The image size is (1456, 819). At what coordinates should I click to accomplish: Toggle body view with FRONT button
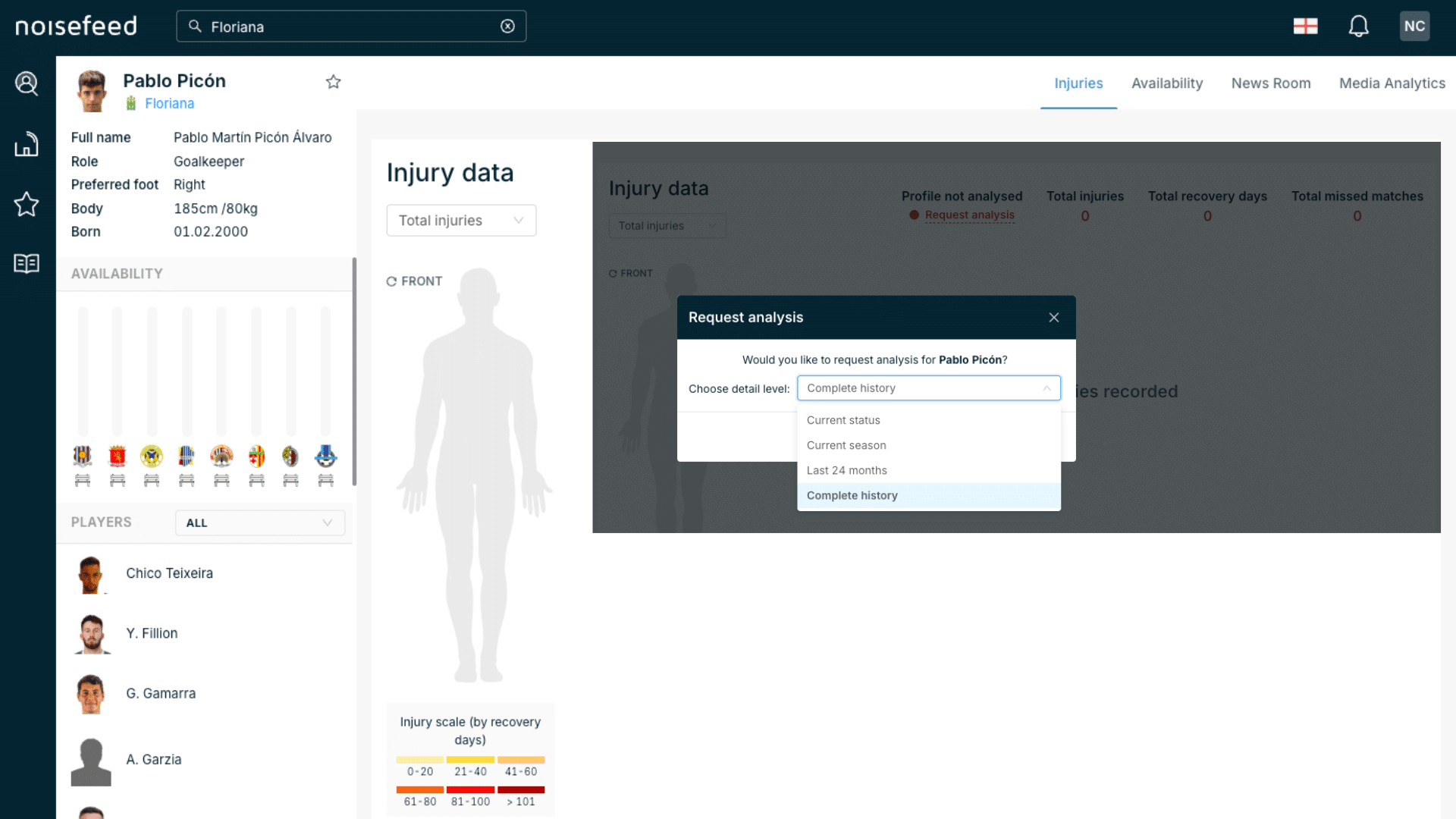pos(414,281)
